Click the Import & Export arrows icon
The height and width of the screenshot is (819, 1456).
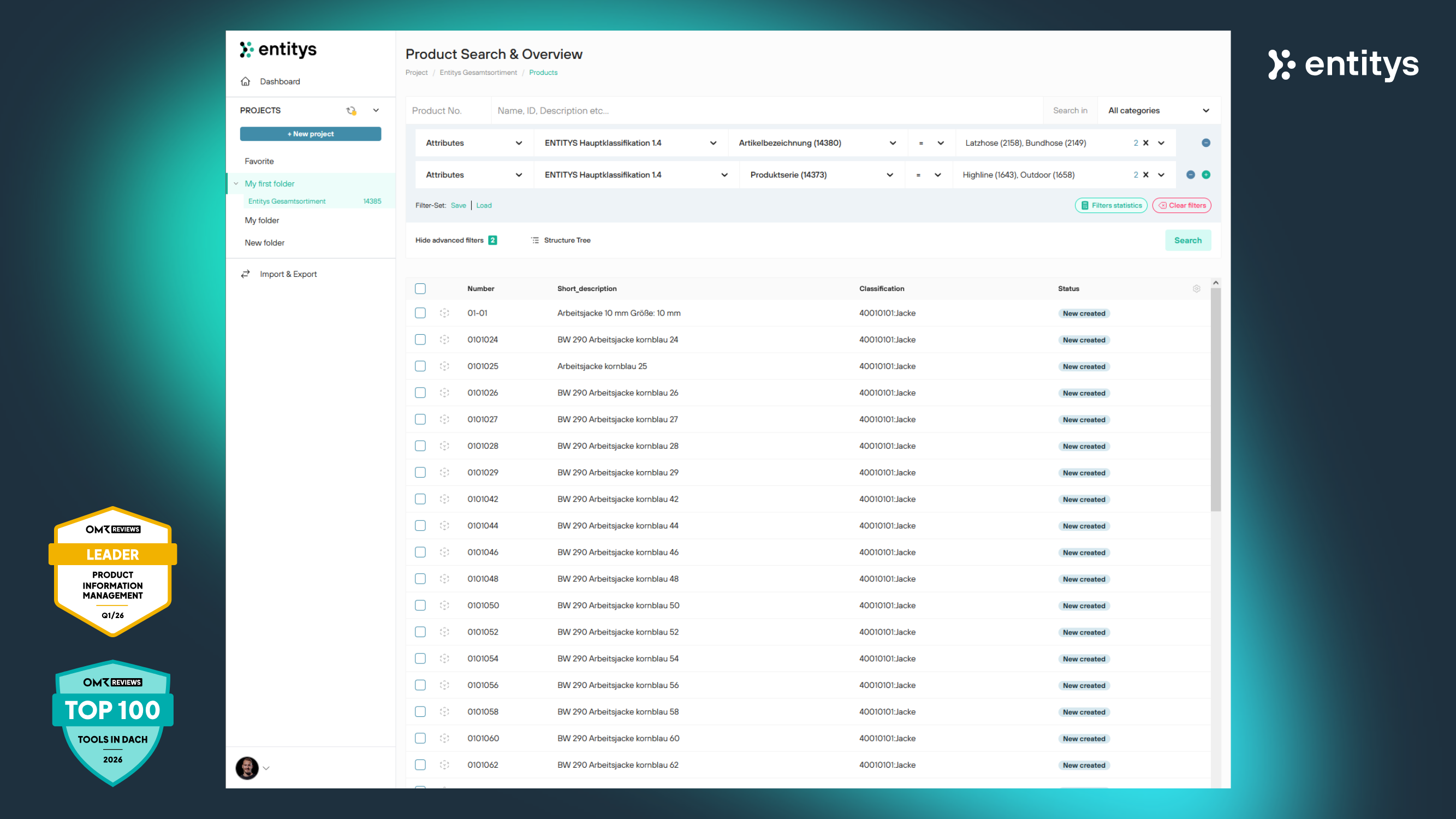click(245, 274)
